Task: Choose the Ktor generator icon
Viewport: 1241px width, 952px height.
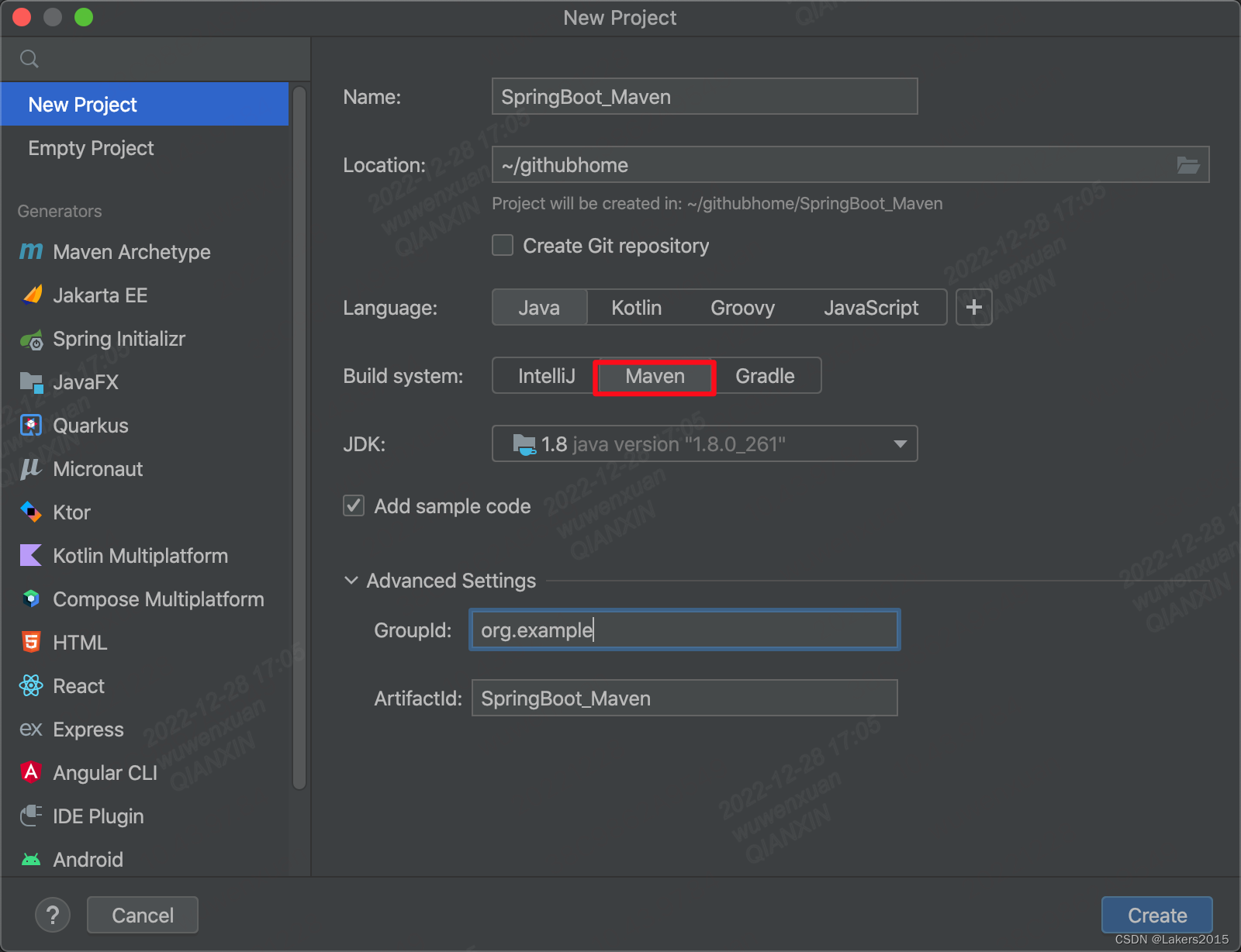Action: coord(31,512)
